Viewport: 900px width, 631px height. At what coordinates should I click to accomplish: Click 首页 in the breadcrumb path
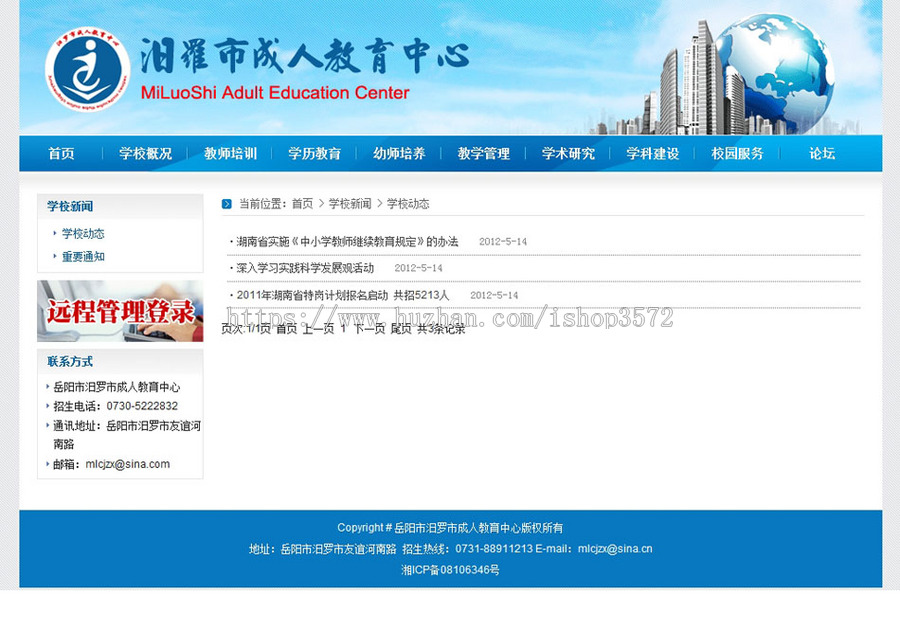tap(302, 204)
